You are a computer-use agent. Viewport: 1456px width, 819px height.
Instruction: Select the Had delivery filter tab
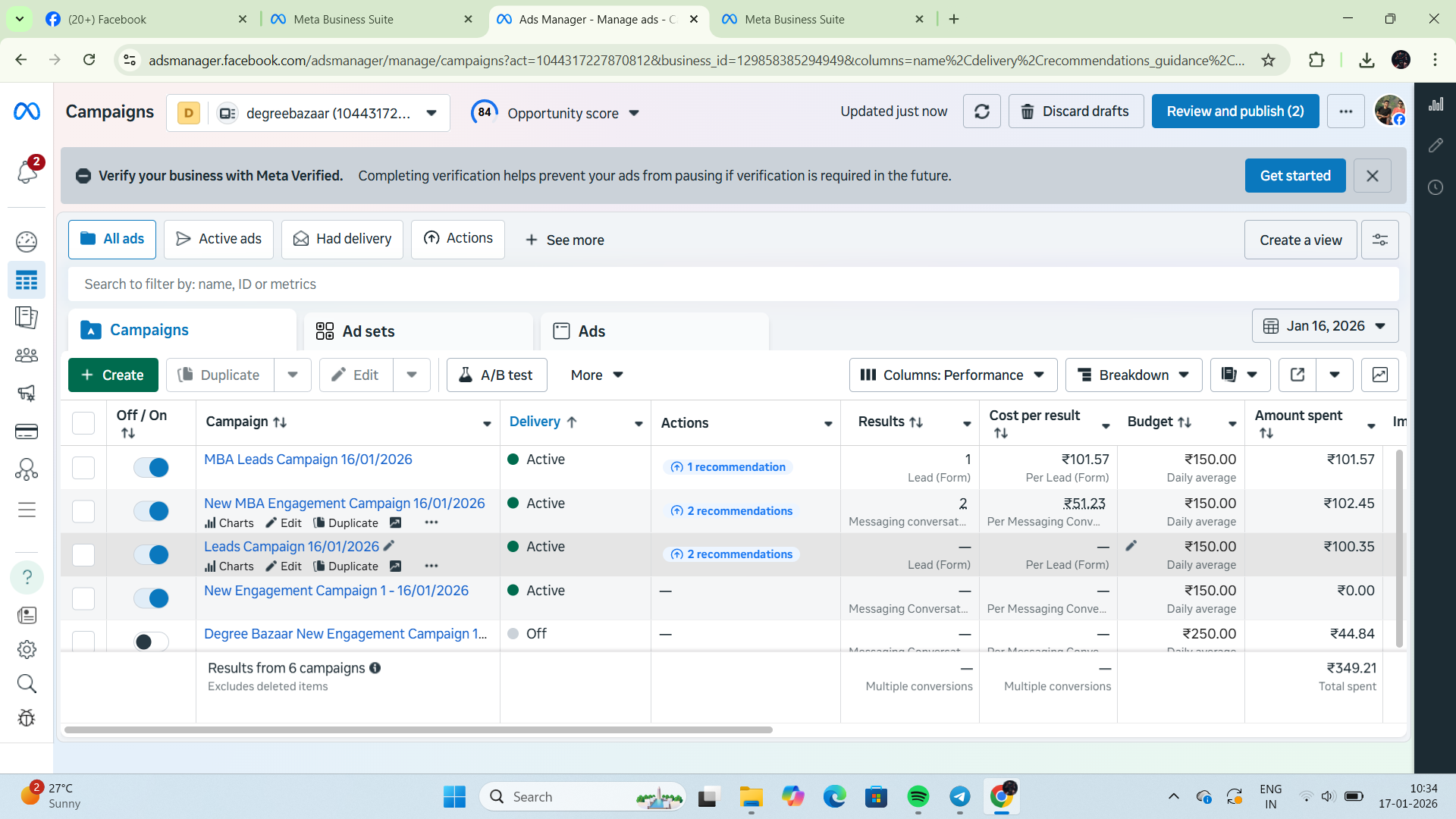point(342,239)
